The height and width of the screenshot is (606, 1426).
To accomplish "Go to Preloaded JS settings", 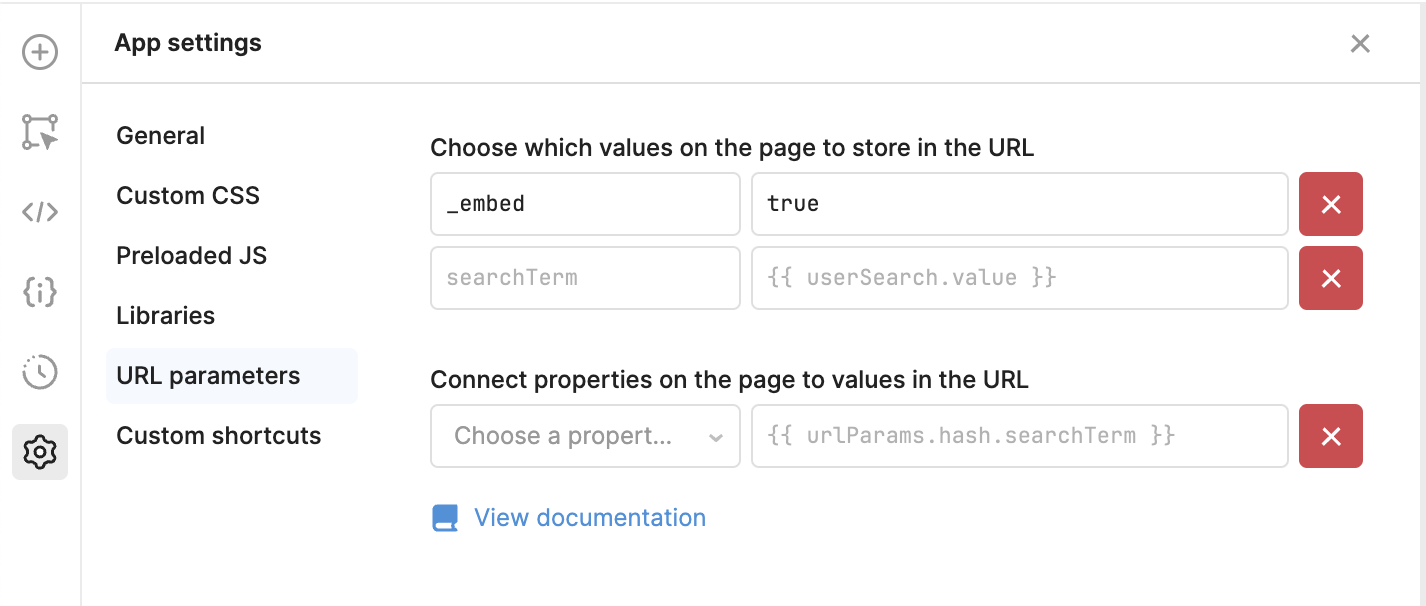I will point(192,256).
